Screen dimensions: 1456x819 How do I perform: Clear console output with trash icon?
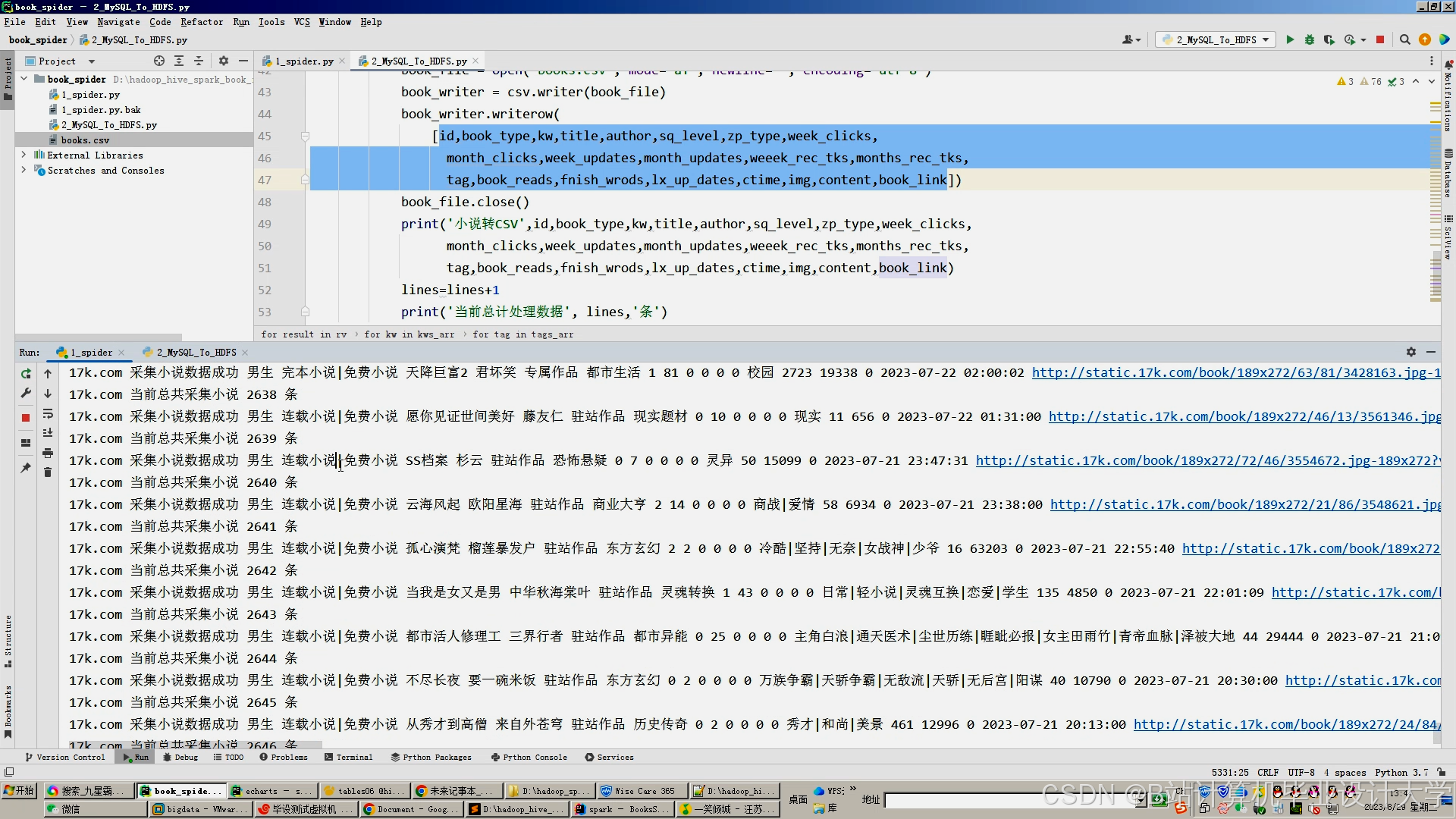tap(48, 472)
